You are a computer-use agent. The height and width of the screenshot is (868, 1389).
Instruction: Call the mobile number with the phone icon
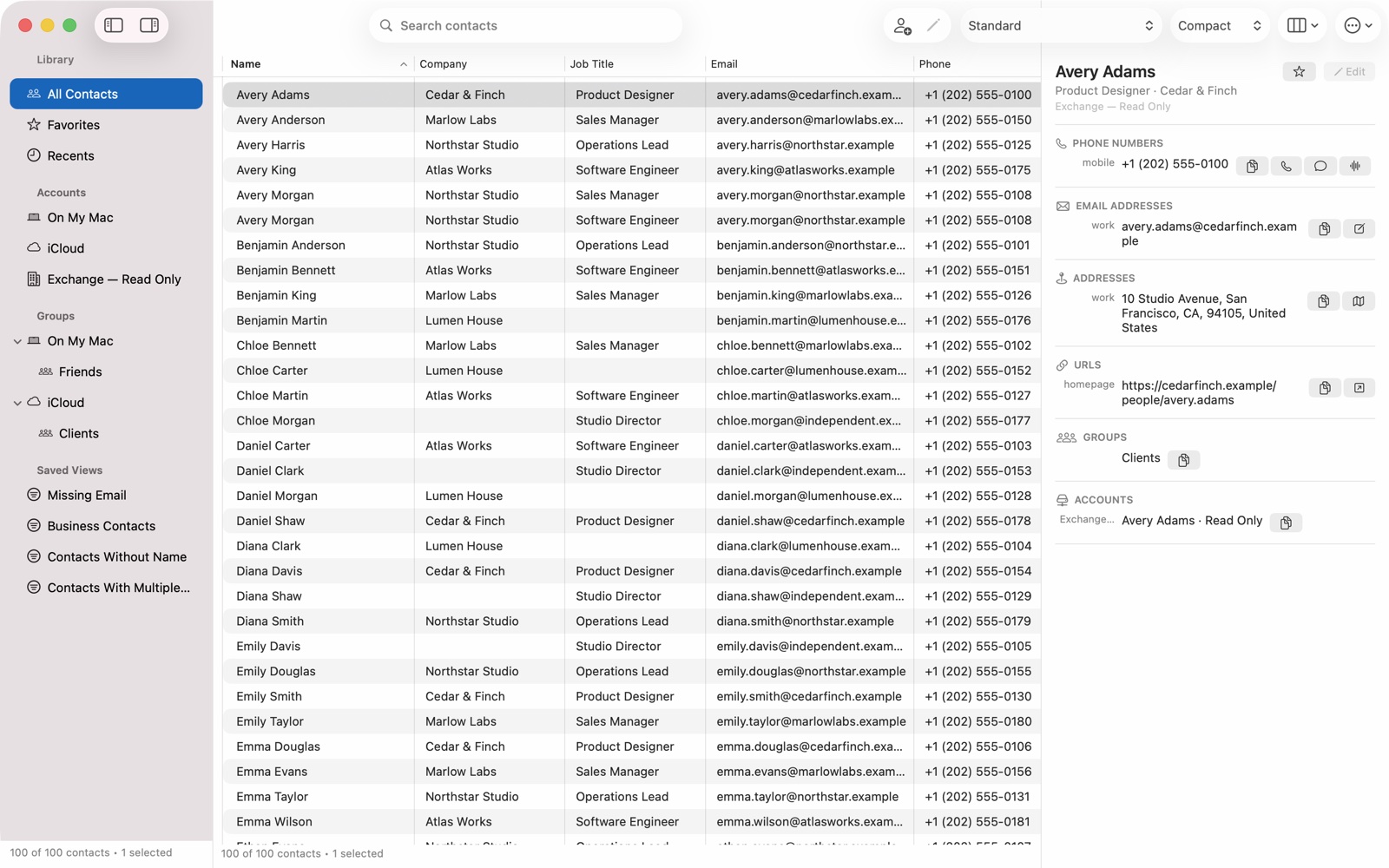pyautogui.click(x=1286, y=166)
